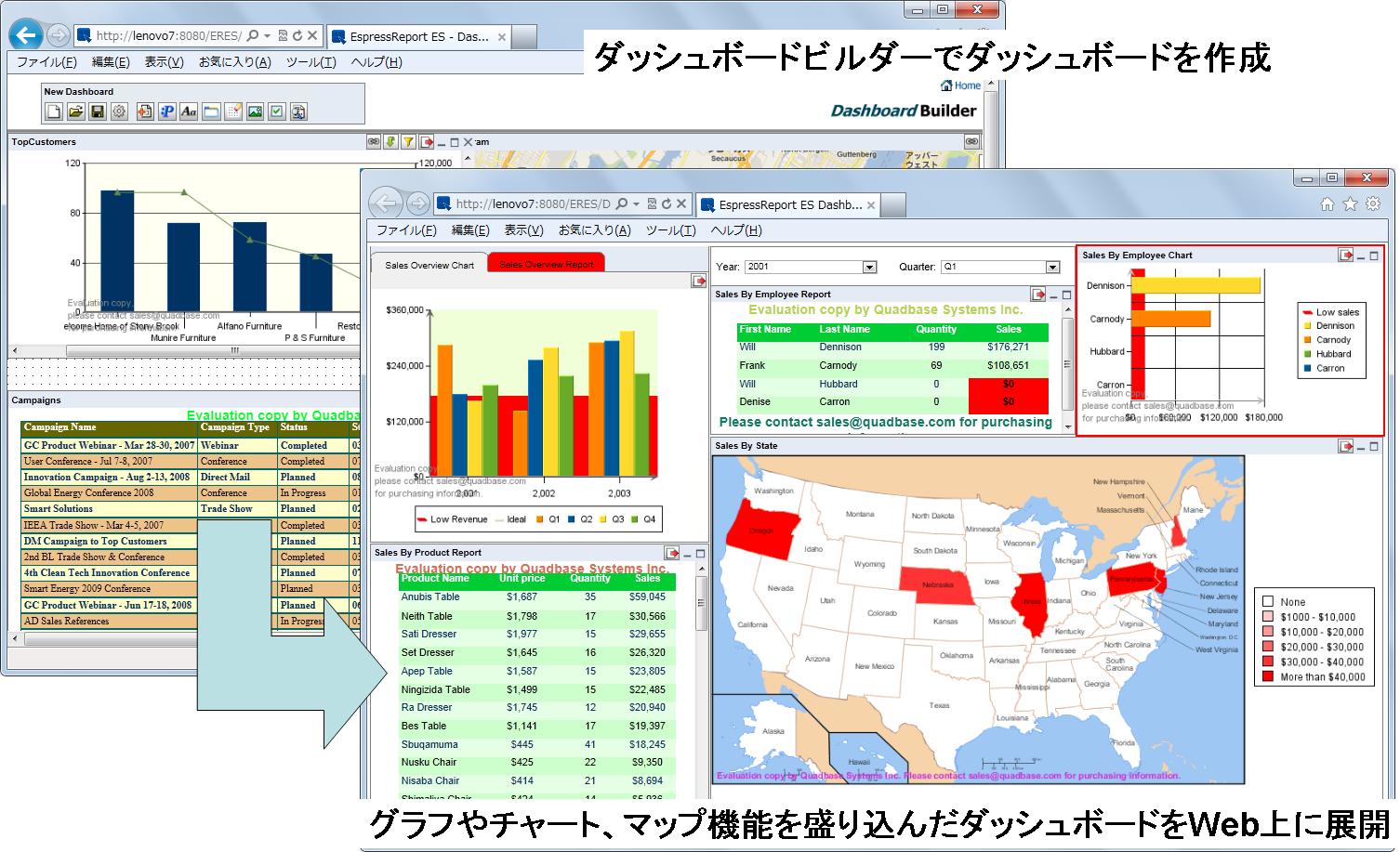Click link icon on TopCustomers panel
Image resolution: width=1400 pixels, height=852 pixels.
(x=374, y=142)
